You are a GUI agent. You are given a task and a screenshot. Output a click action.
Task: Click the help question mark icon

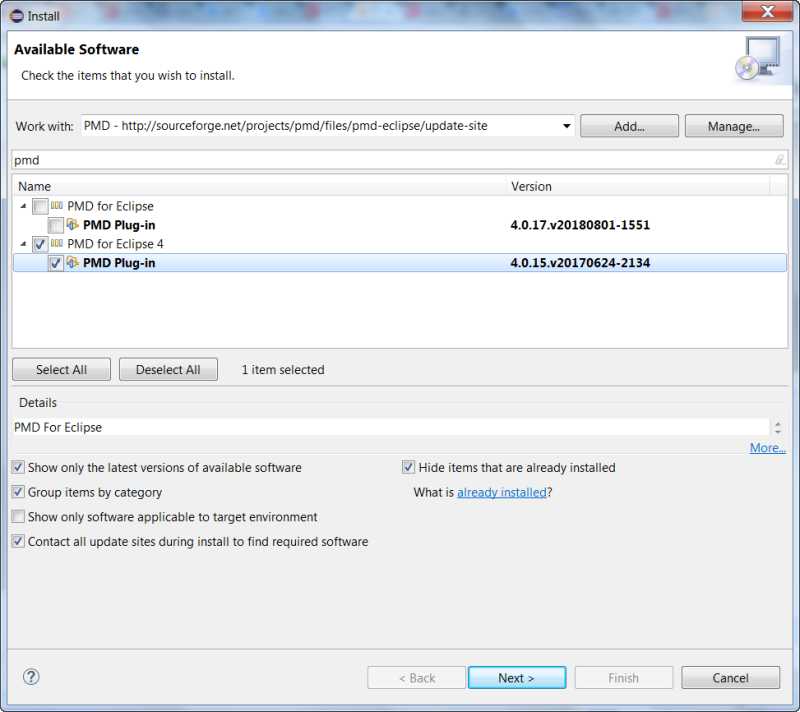point(31,677)
